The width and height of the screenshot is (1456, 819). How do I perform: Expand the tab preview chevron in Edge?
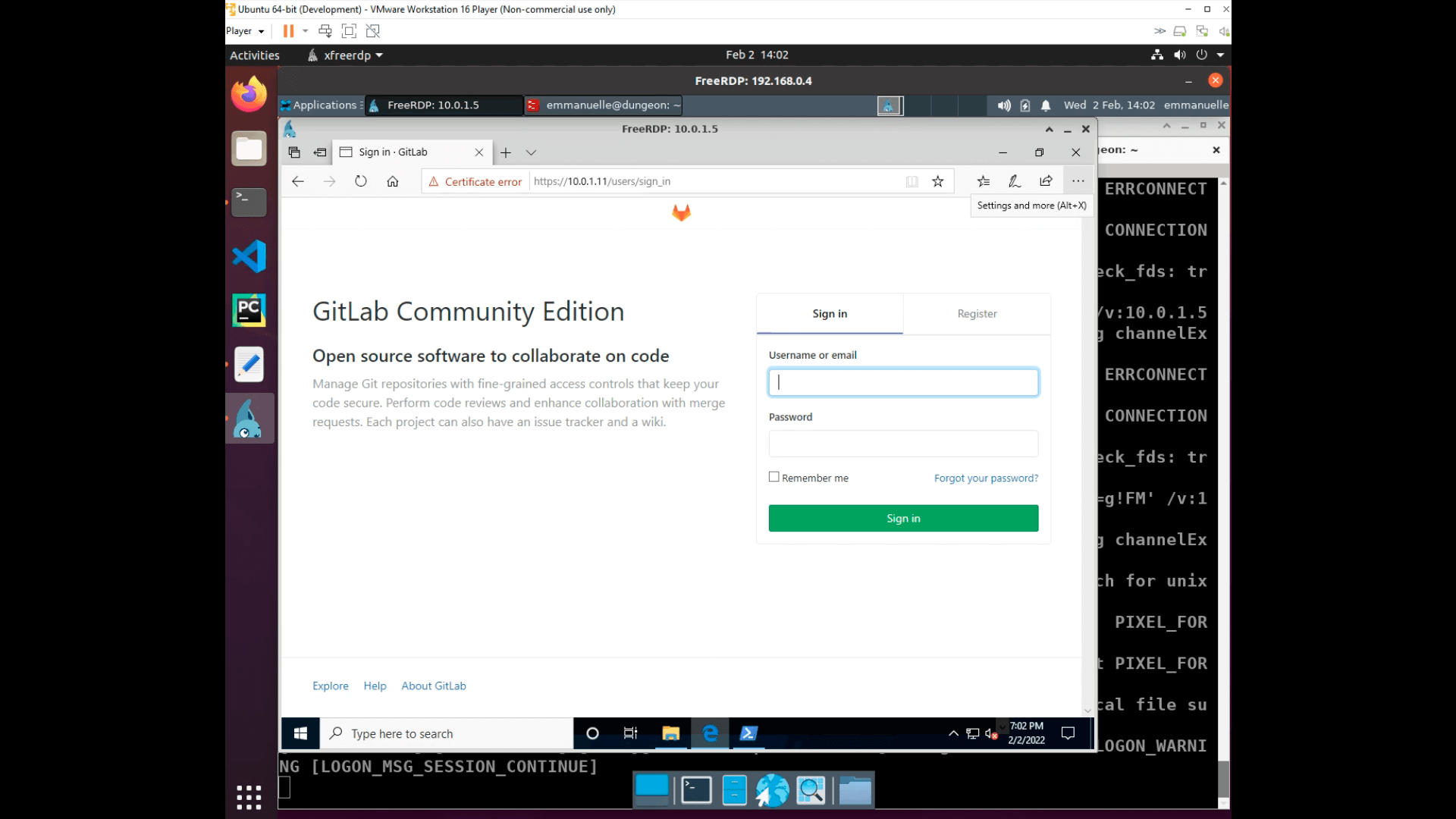pos(531,152)
